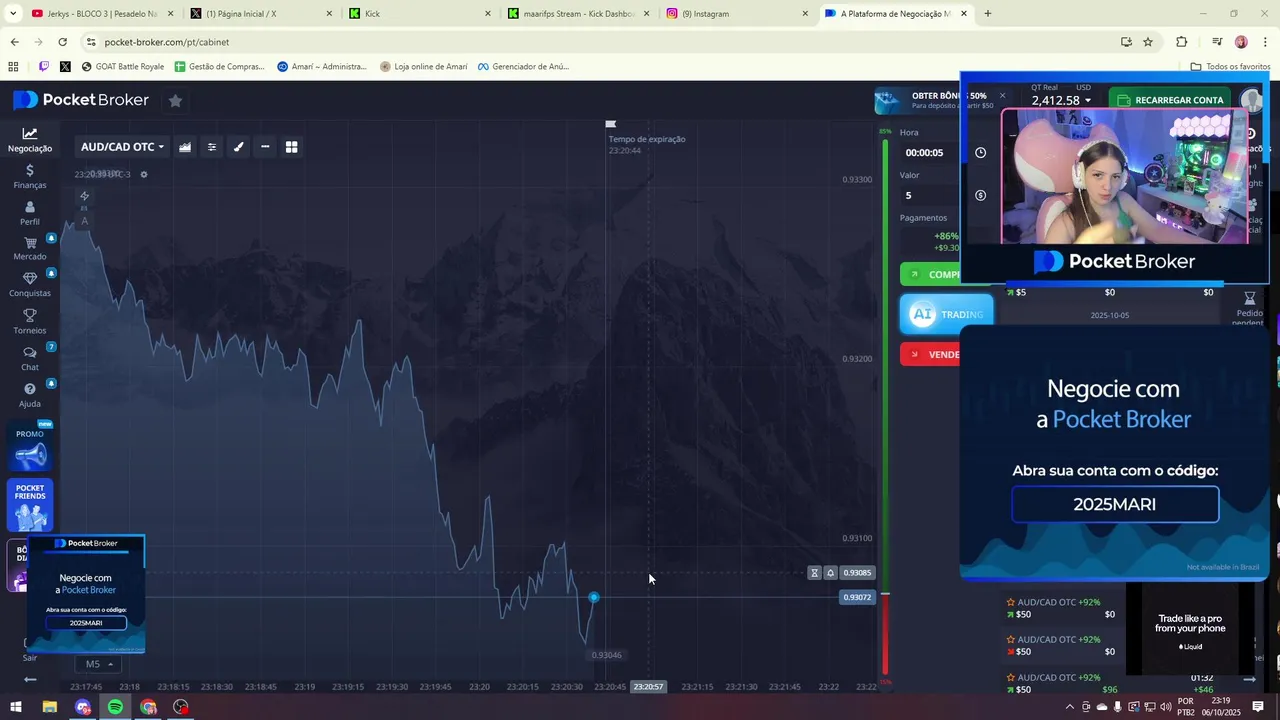Expand the AUD/CAD OTC asset dropdown
The height and width of the screenshot is (720, 1280).
(x=122, y=147)
